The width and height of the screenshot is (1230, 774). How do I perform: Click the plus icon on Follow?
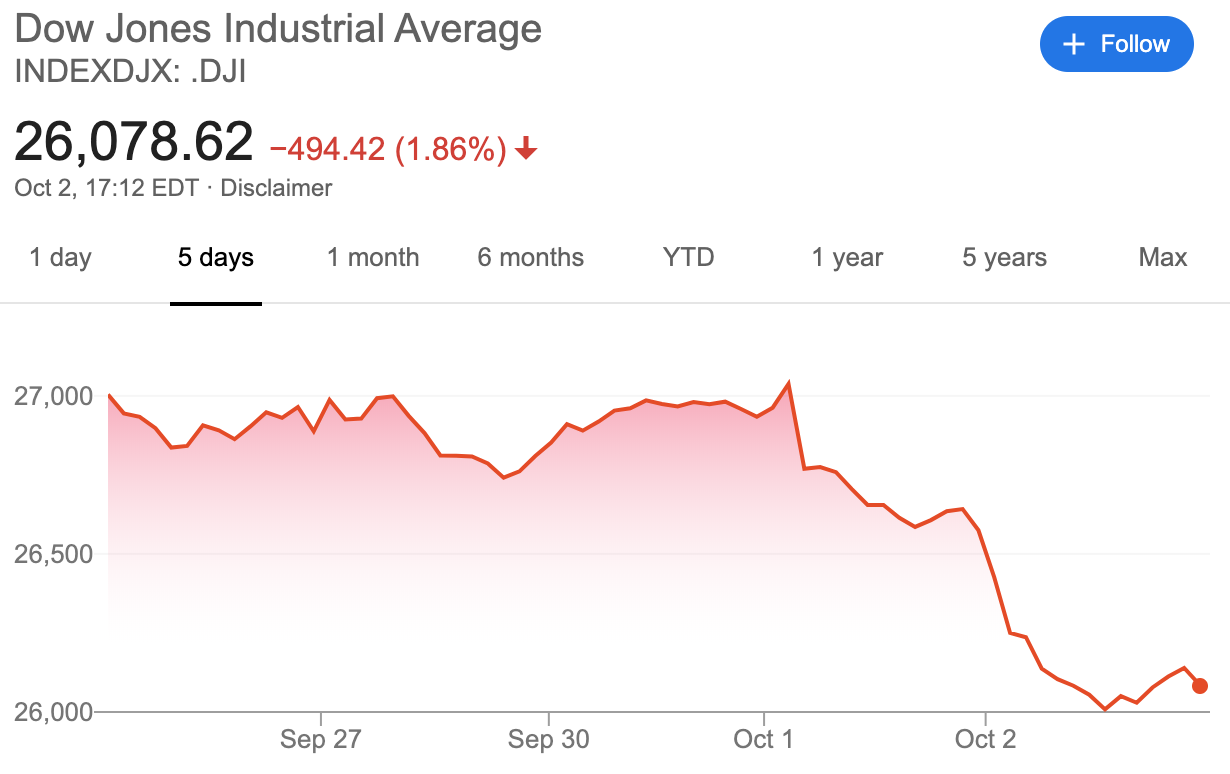pos(1073,45)
